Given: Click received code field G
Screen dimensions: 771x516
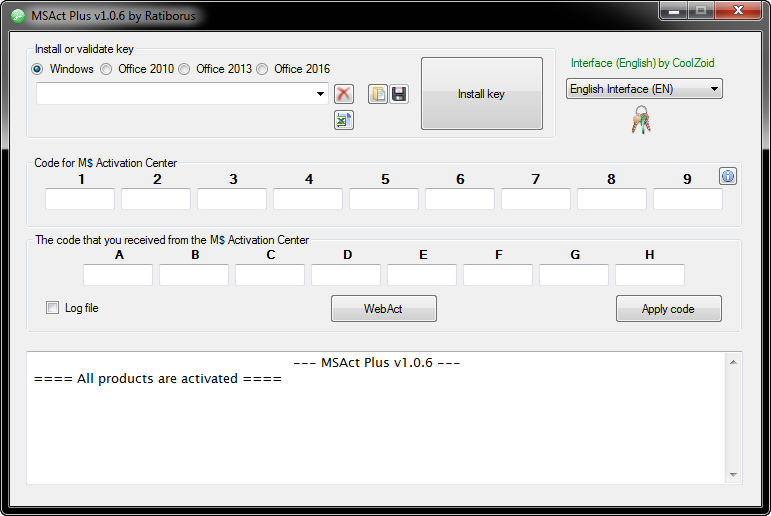Looking at the screenshot, I should point(574,274).
